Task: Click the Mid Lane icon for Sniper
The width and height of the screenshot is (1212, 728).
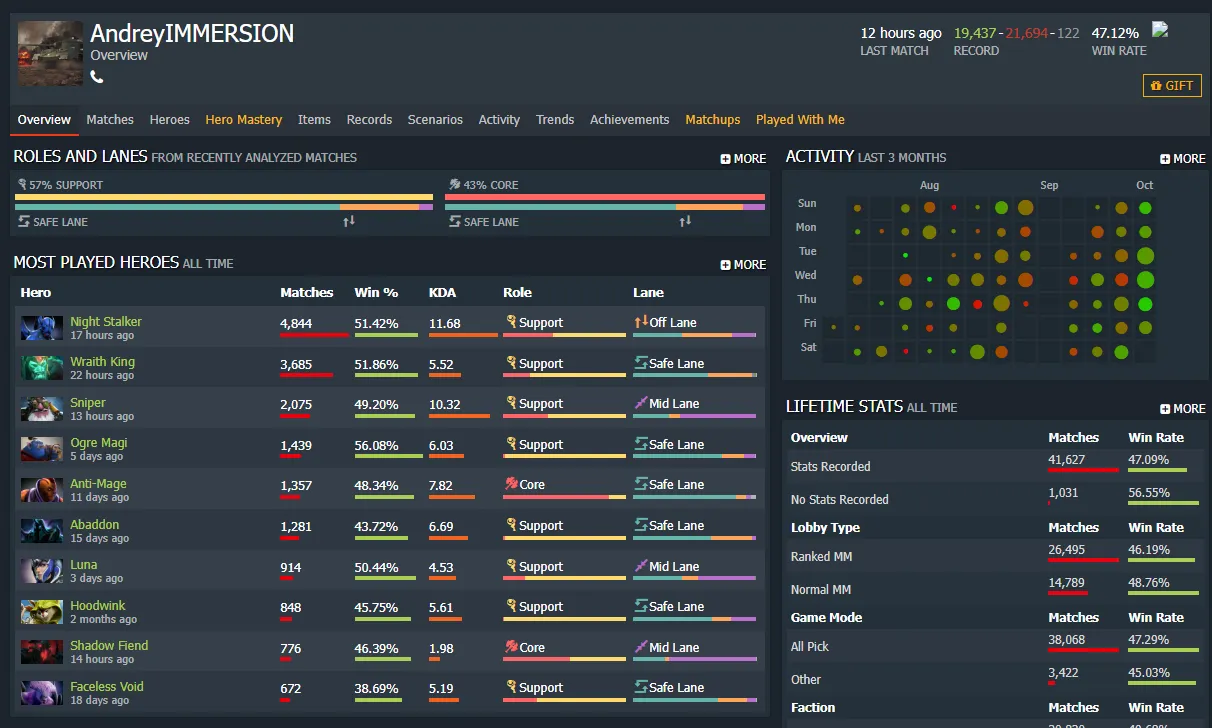Action: pos(641,403)
